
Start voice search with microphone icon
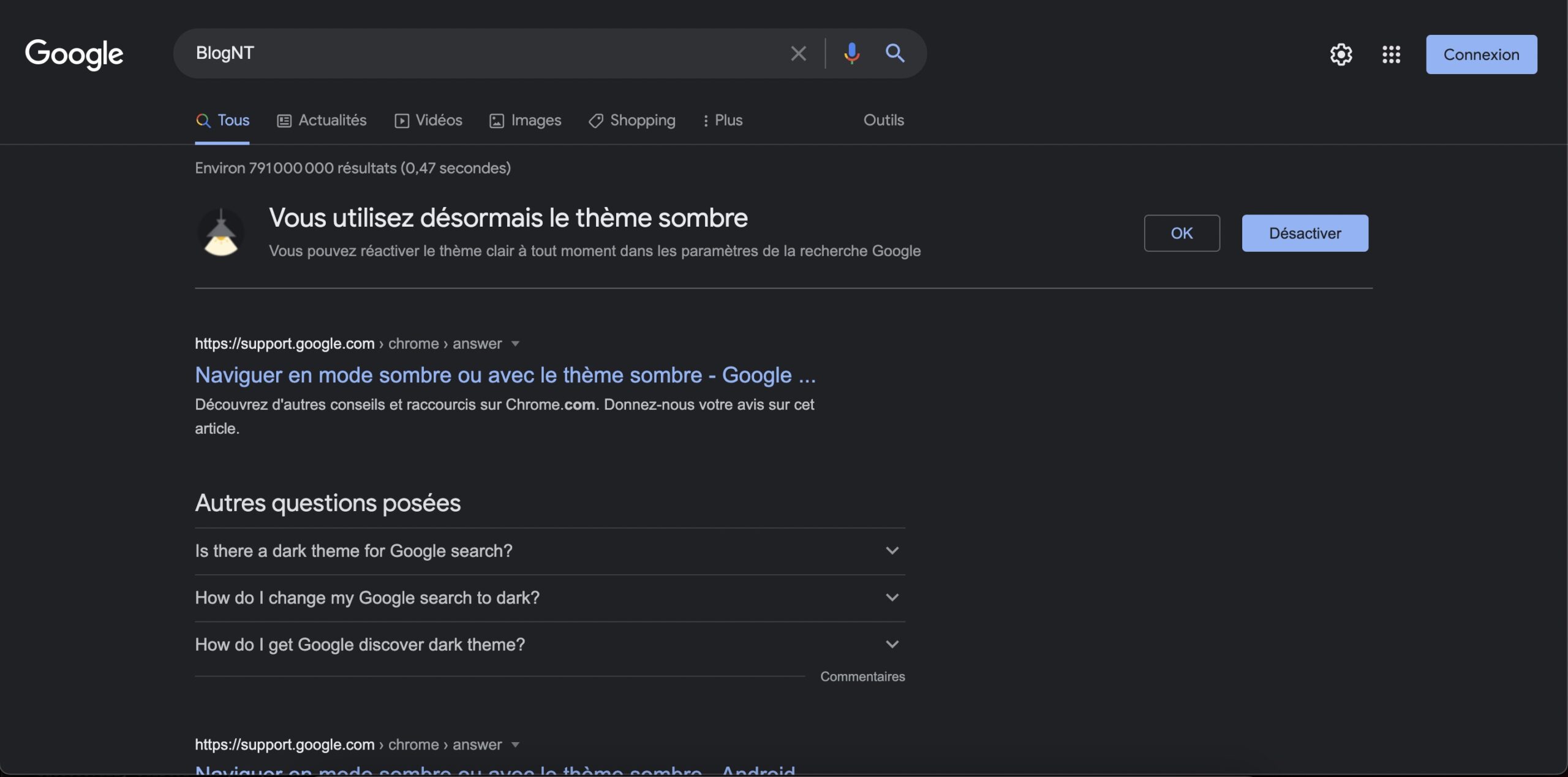point(851,53)
